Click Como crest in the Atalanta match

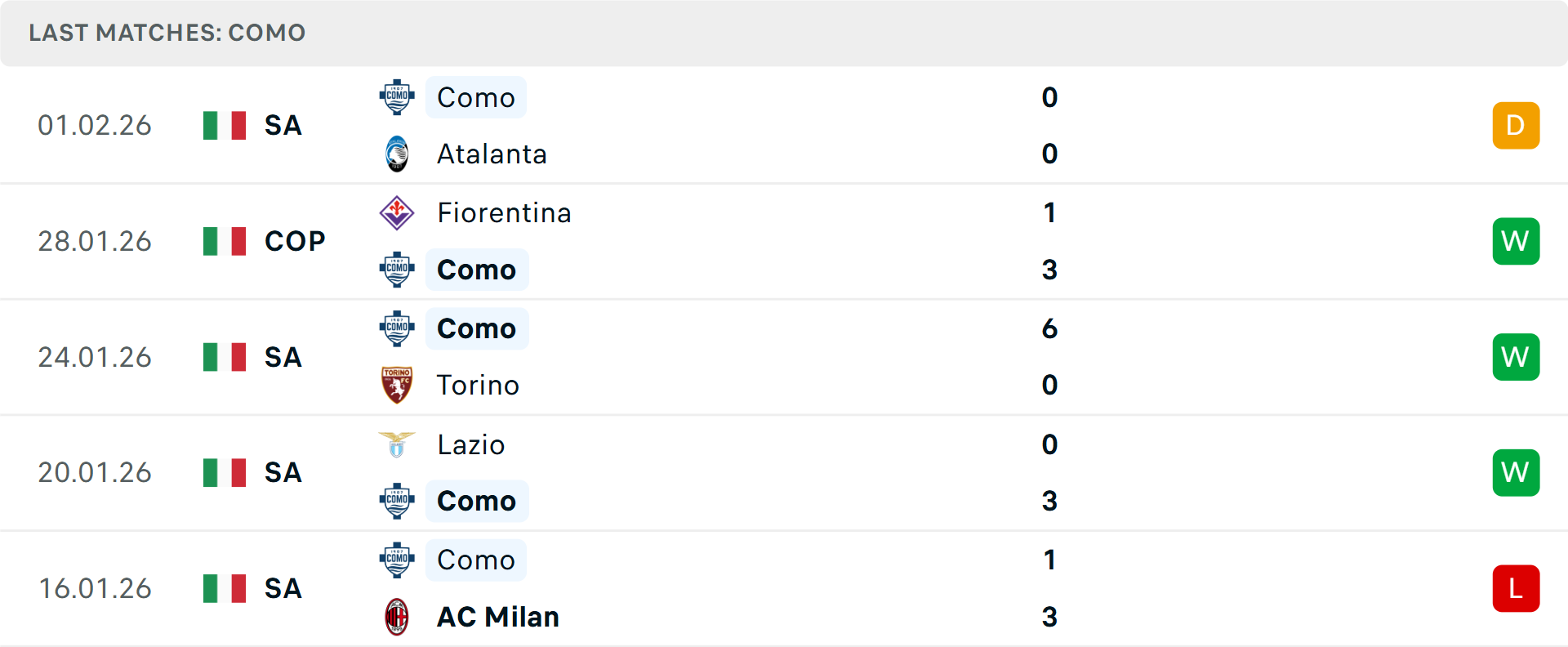click(x=397, y=97)
